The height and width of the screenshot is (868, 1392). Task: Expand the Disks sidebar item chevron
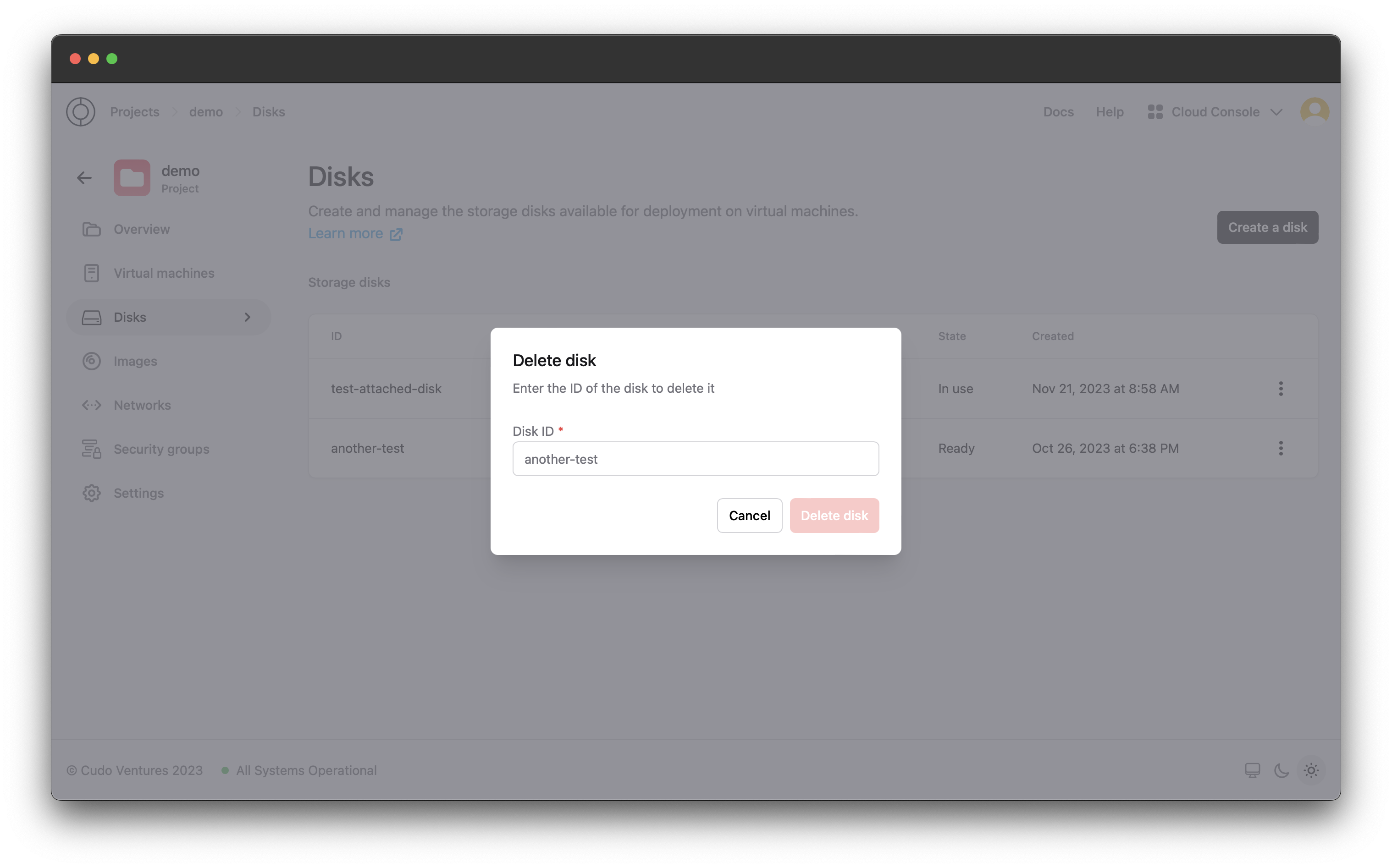click(246, 316)
